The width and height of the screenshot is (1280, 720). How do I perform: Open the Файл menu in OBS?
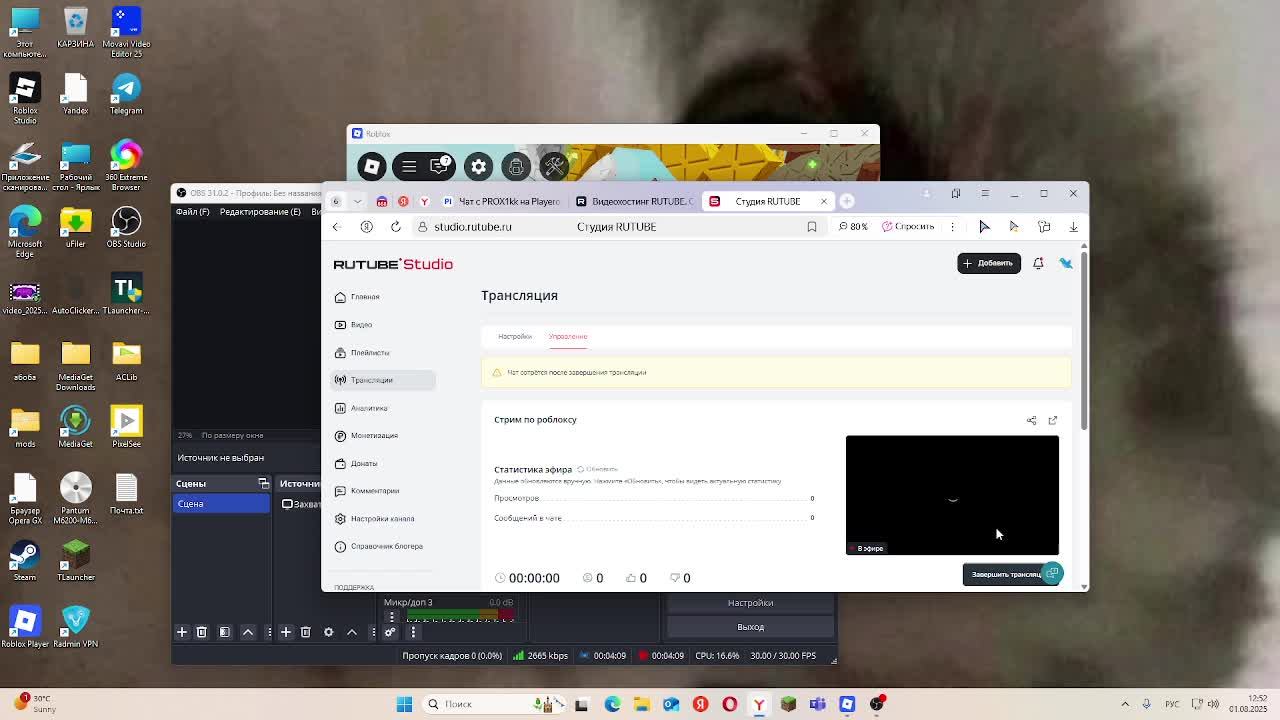pyautogui.click(x=192, y=212)
